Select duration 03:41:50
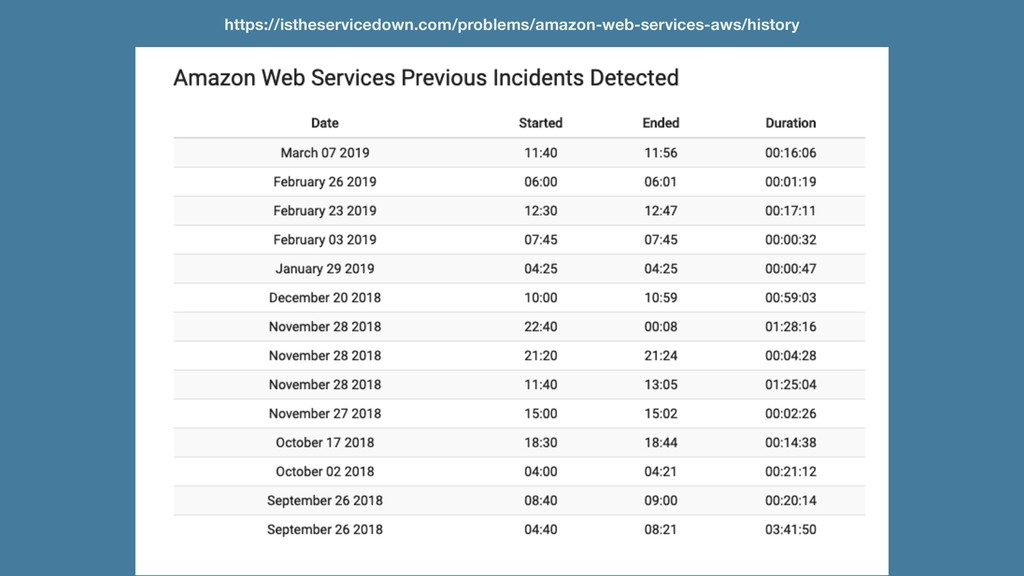The height and width of the screenshot is (576, 1024). point(791,530)
